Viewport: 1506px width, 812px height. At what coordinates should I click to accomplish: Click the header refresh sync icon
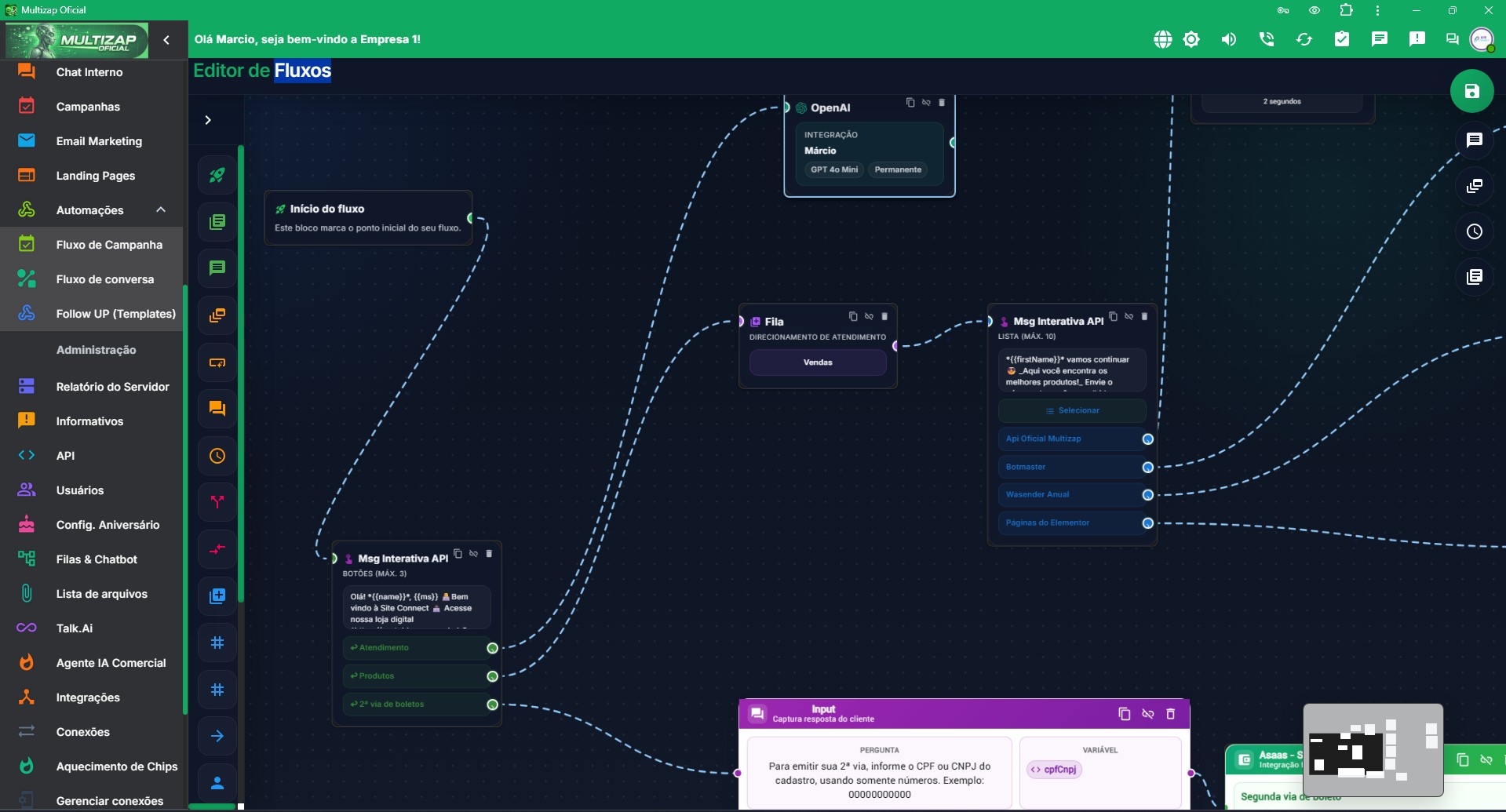click(x=1304, y=39)
